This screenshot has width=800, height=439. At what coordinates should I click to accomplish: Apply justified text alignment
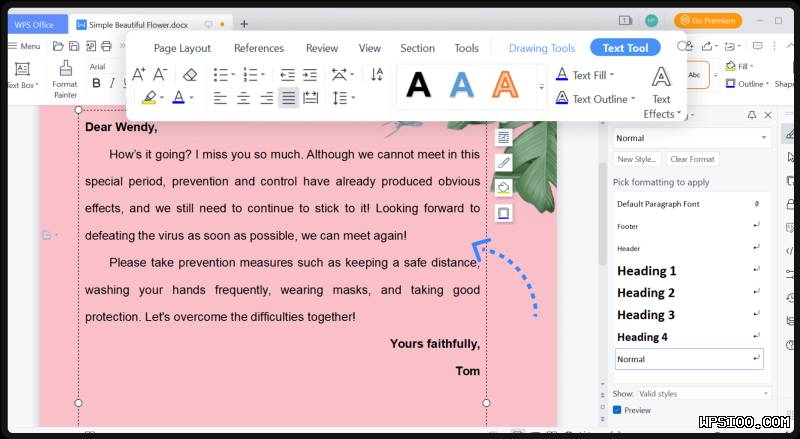coord(288,98)
